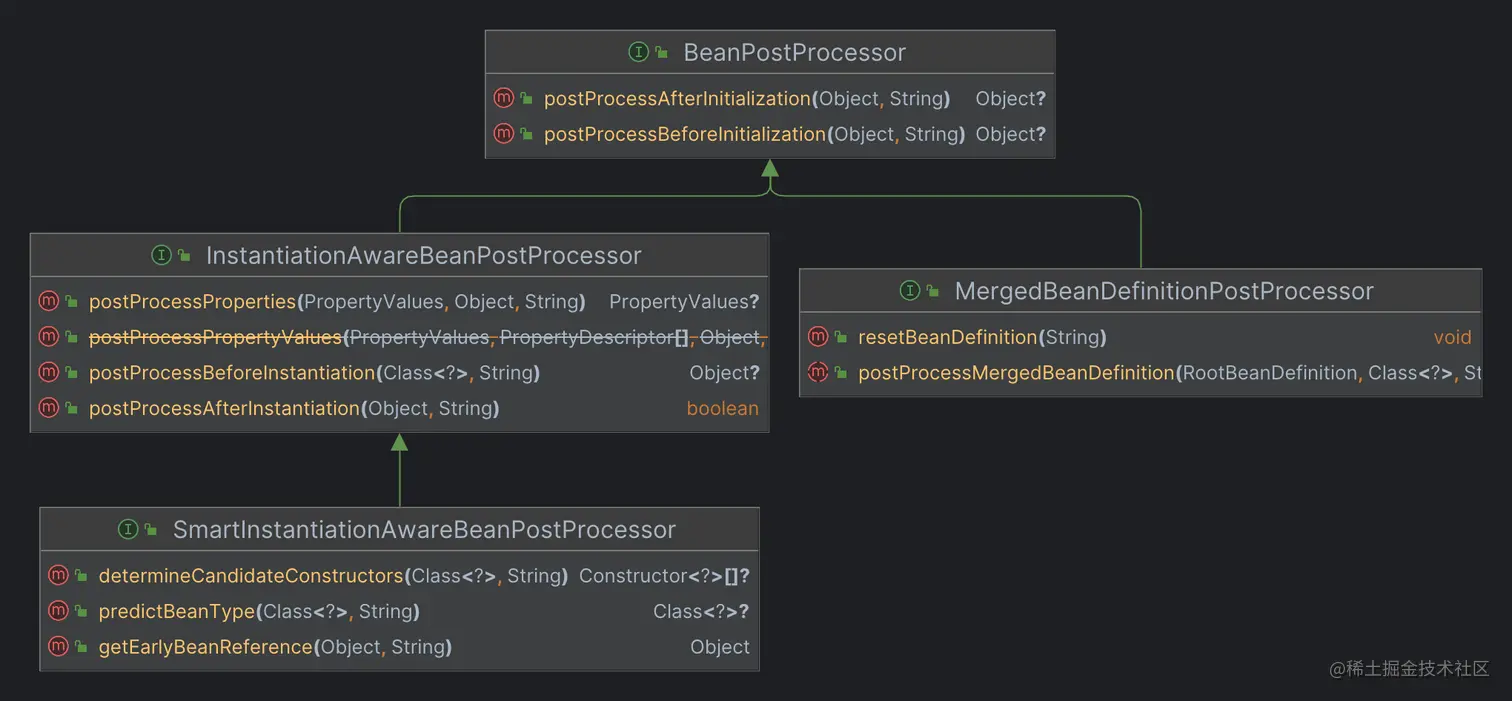Click interface icon beside MergedBeanDefinitionPostProcessor
The image size is (1512, 701).
(909, 291)
